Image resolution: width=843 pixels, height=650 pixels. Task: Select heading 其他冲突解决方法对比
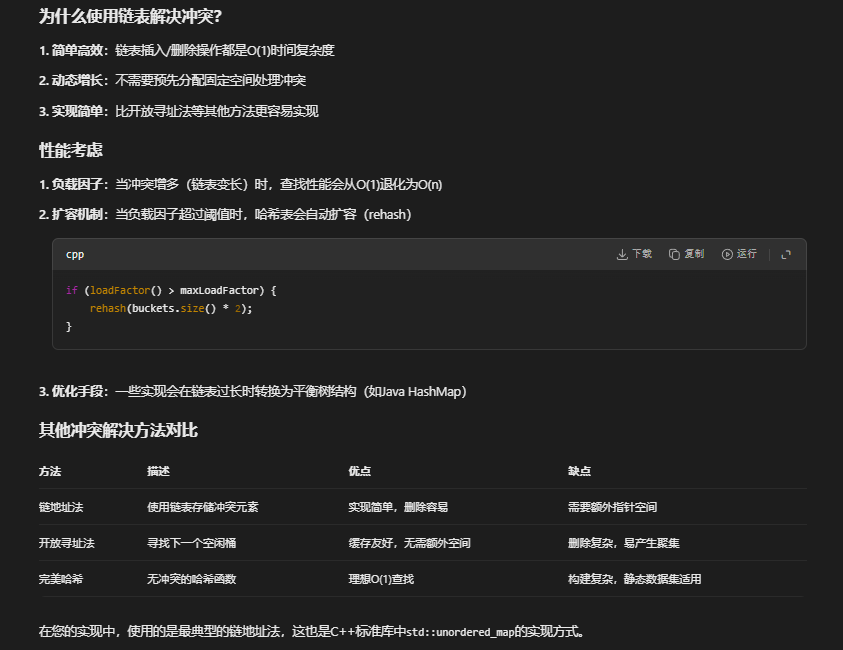pos(118,430)
